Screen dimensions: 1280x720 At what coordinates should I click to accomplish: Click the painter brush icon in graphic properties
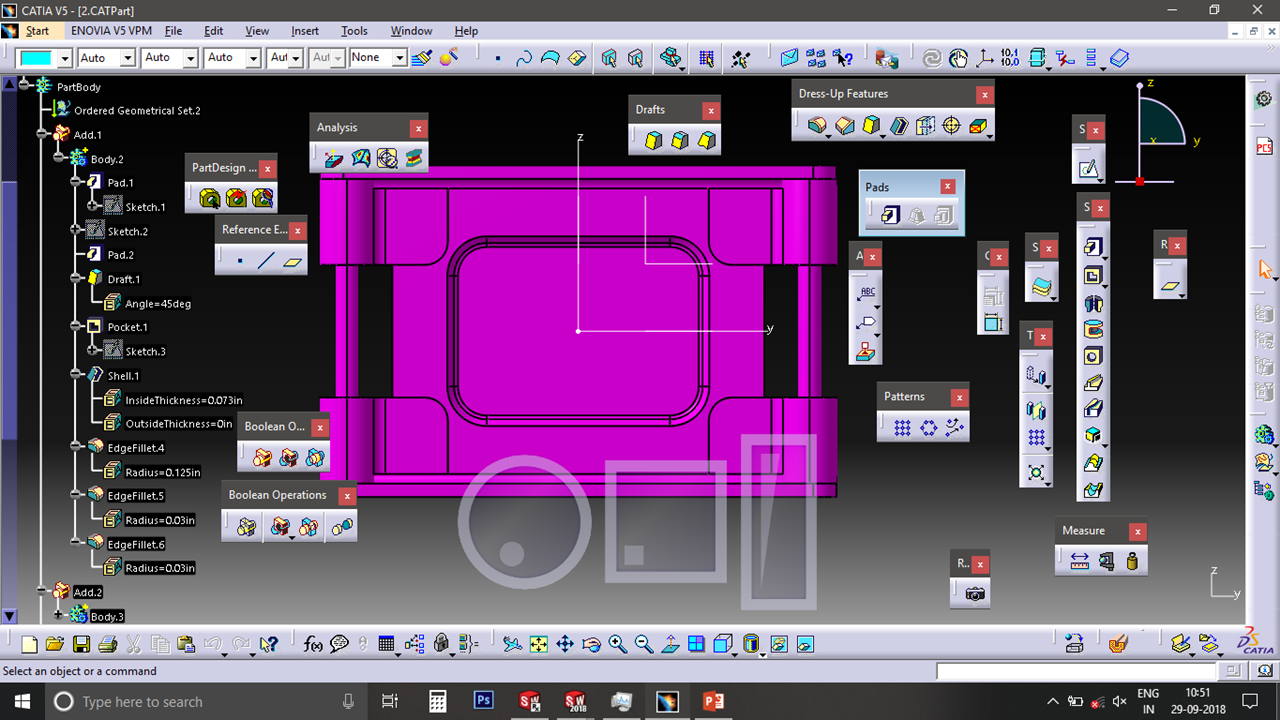(422, 58)
